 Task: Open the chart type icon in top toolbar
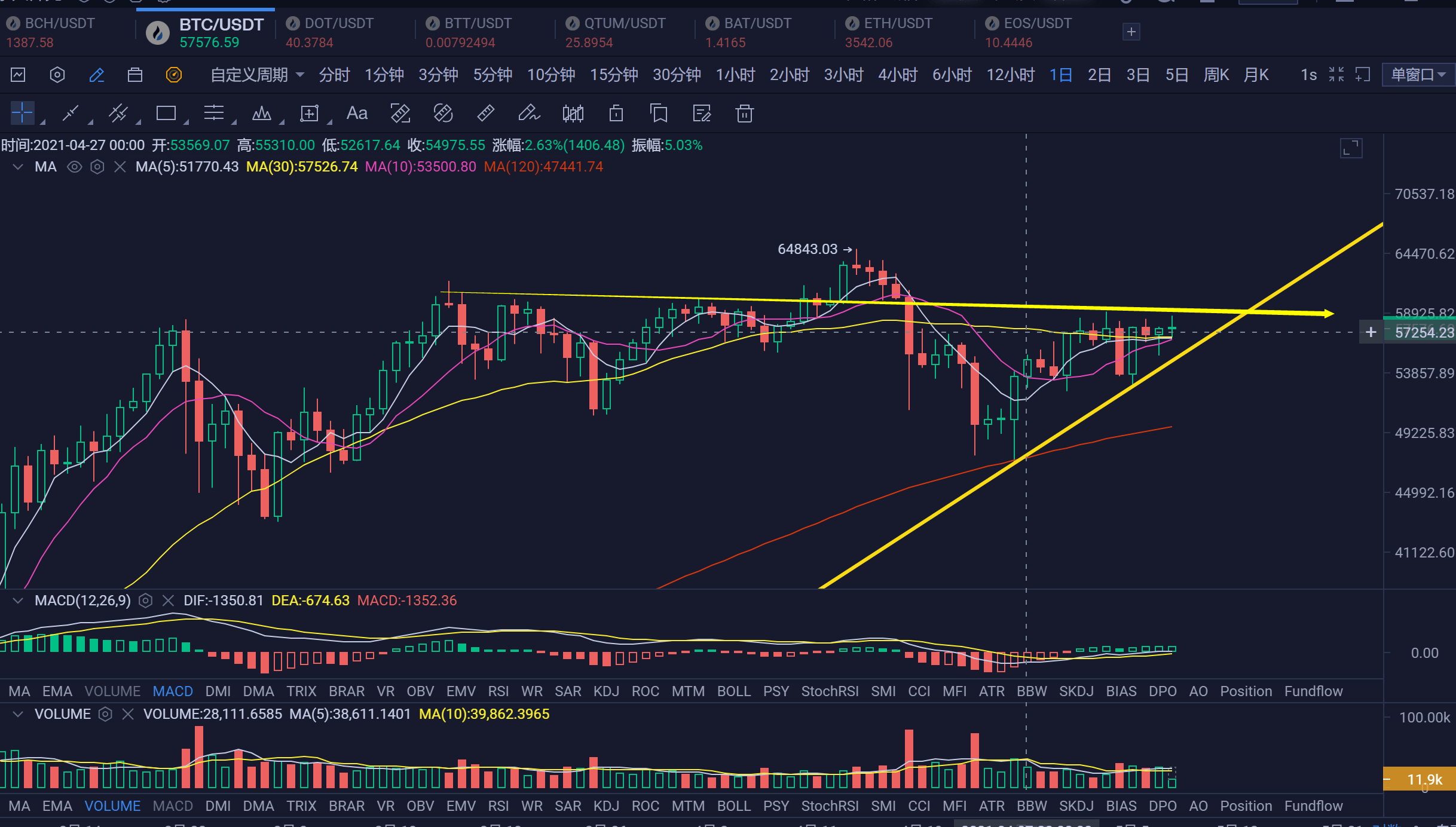[19, 75]
